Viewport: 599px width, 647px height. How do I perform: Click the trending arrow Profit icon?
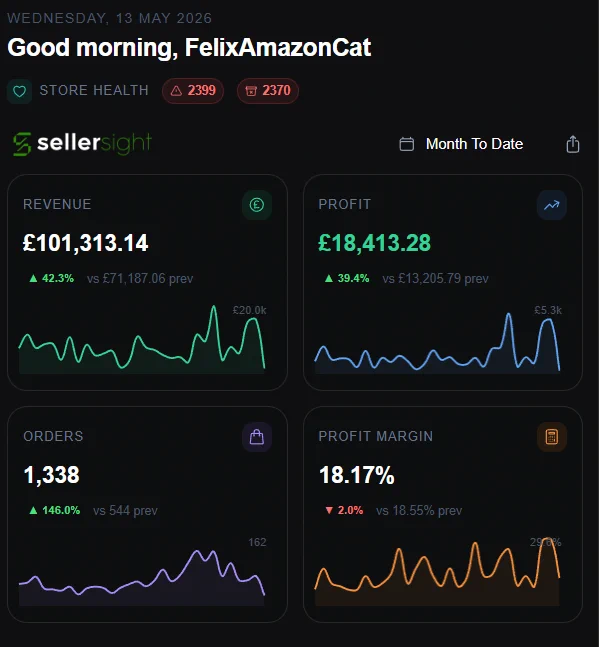coord(552,205)
